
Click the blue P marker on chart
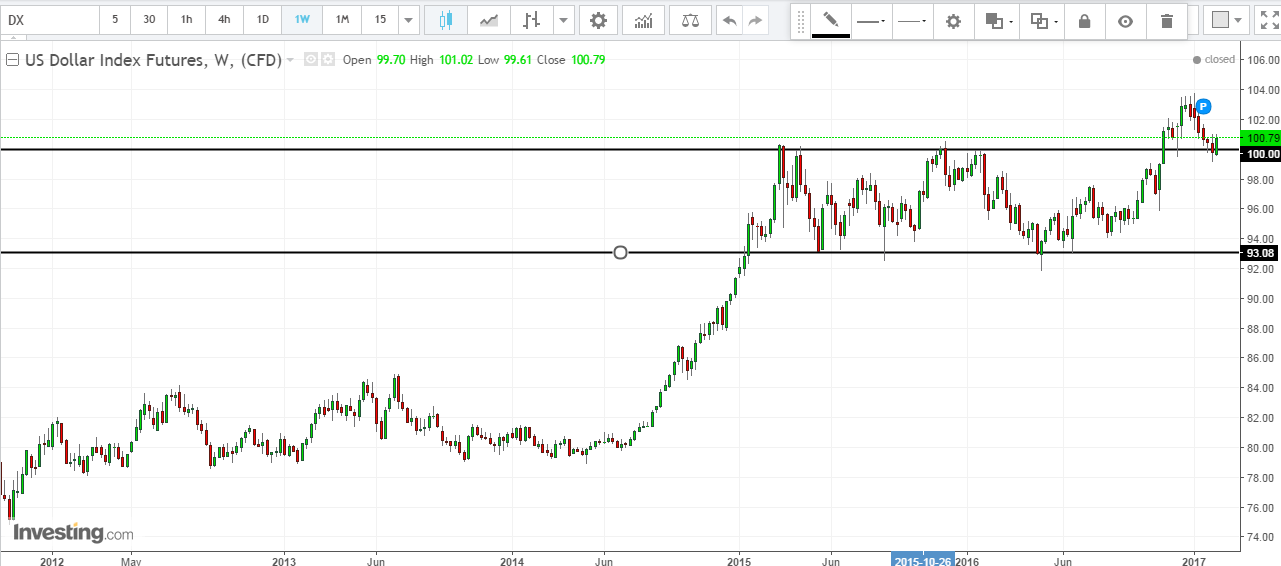pyautogui.click(x=1204, y=106)
